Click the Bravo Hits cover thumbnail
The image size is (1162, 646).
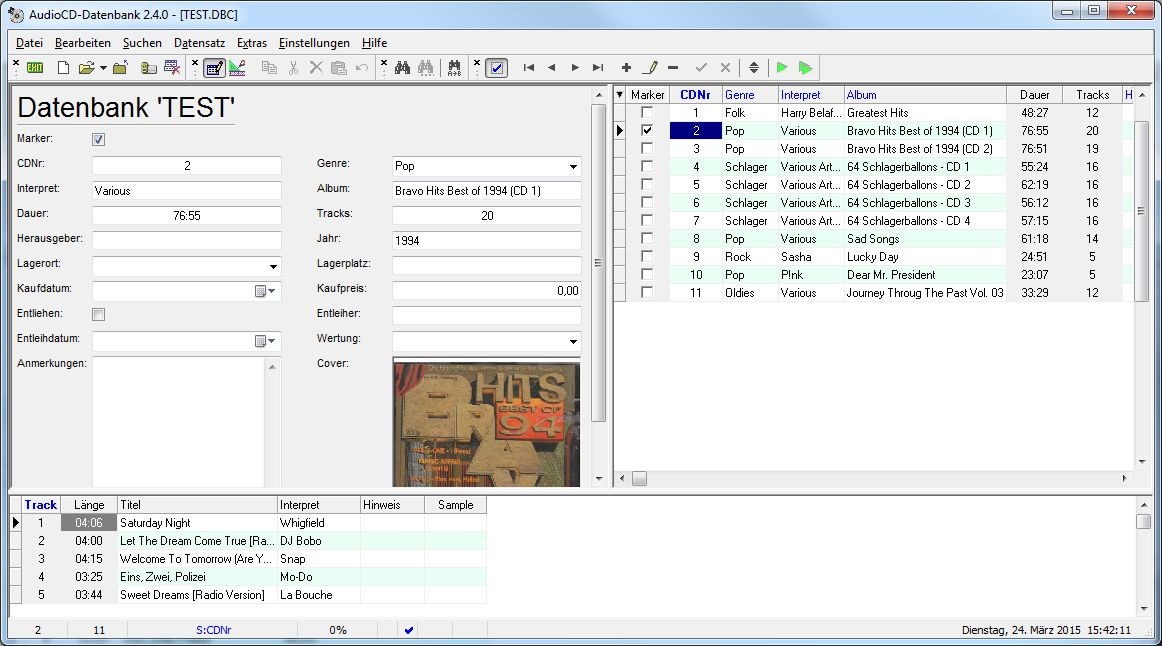(486, 423)
